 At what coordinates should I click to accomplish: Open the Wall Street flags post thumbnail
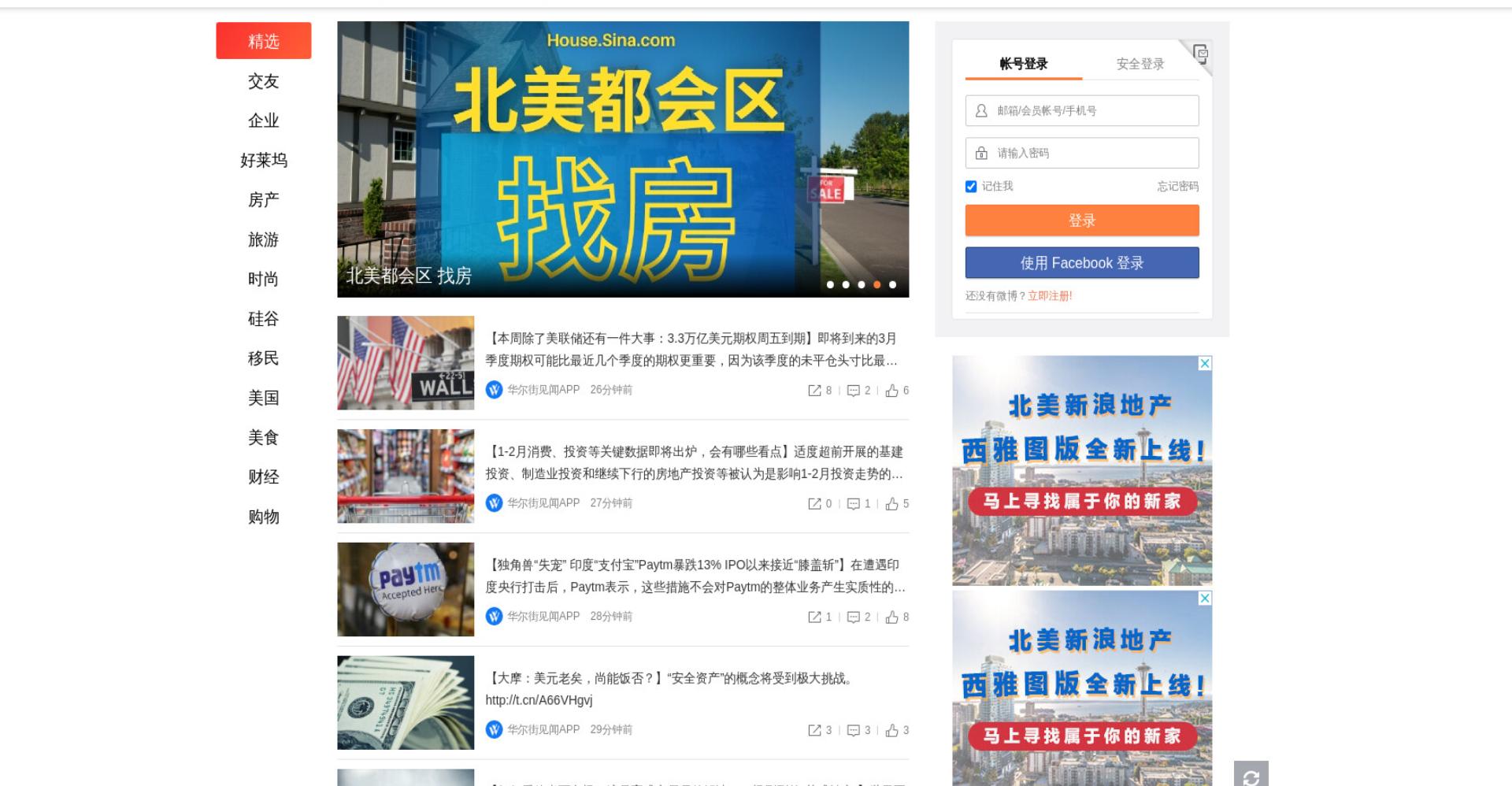pyautogui.click(x=406, y=363)
